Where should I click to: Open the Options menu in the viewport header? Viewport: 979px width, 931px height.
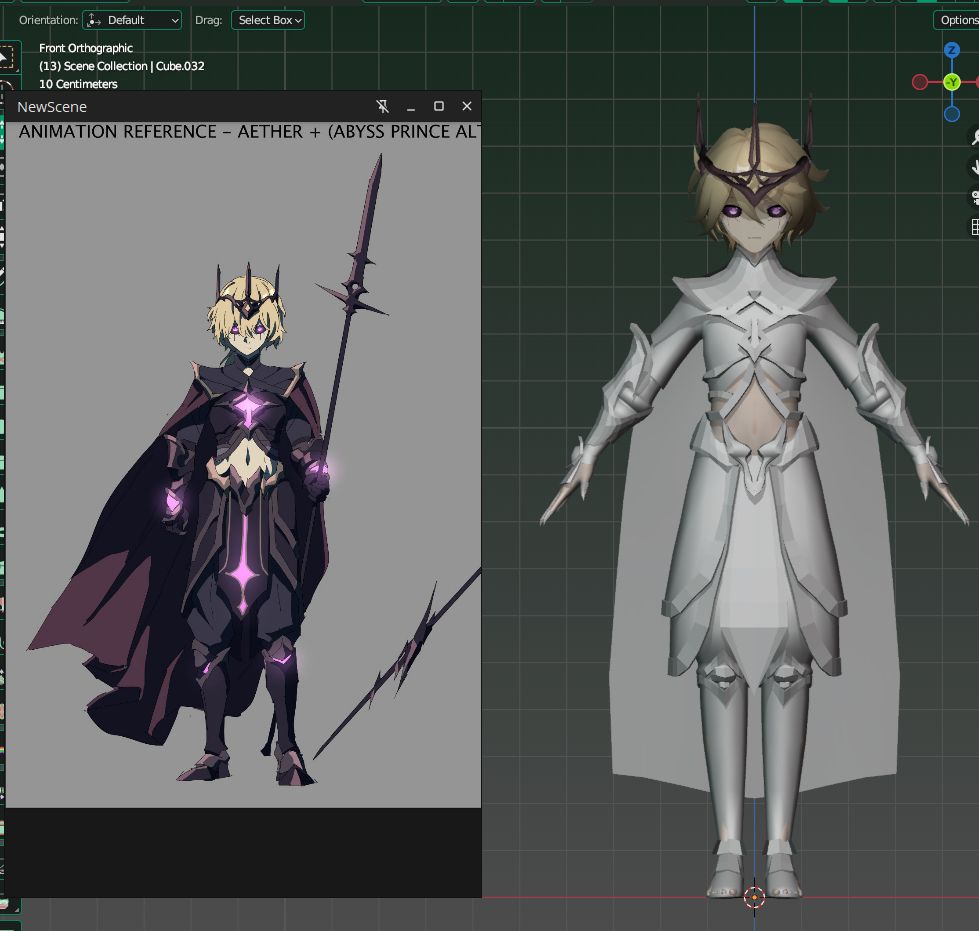[x=957, y=20]
